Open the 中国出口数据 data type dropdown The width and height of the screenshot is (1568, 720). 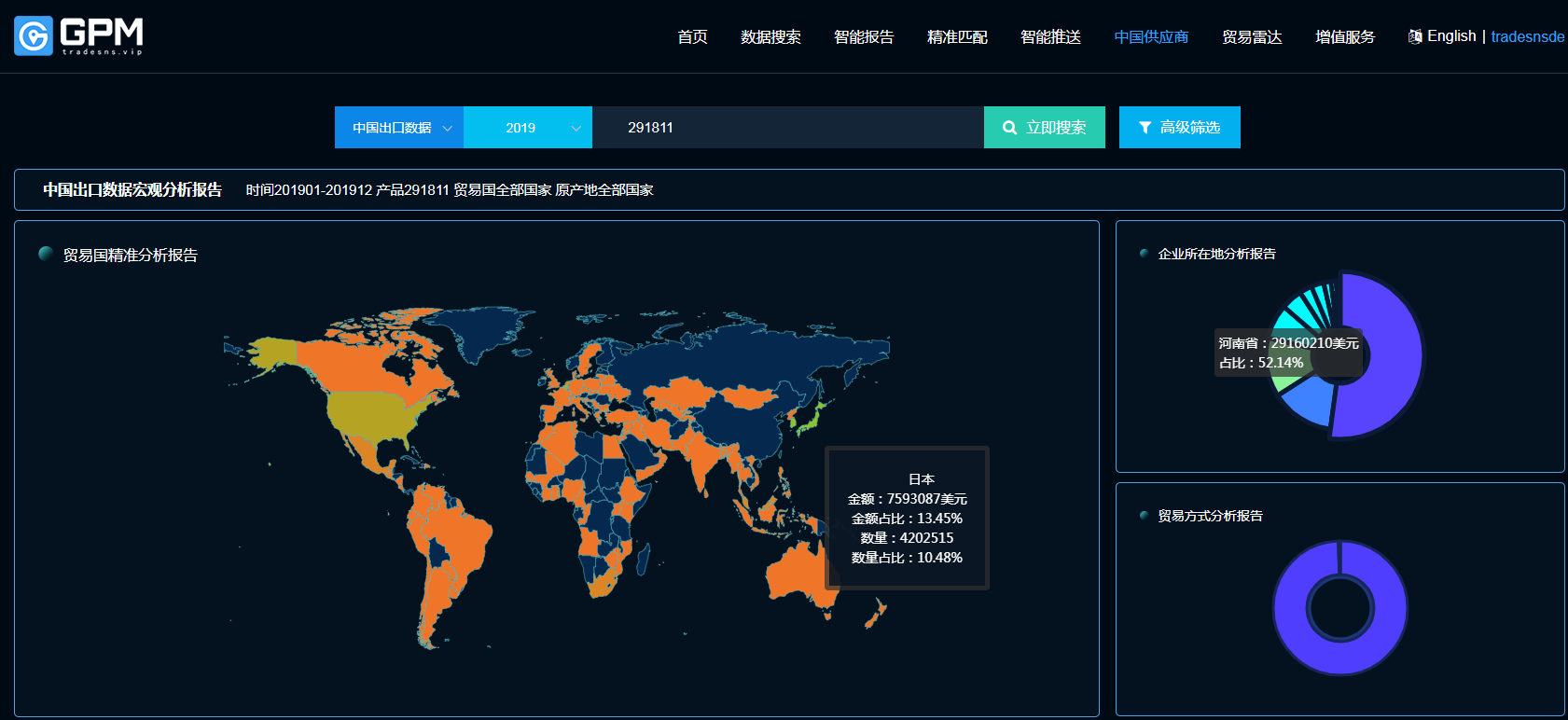399,128
